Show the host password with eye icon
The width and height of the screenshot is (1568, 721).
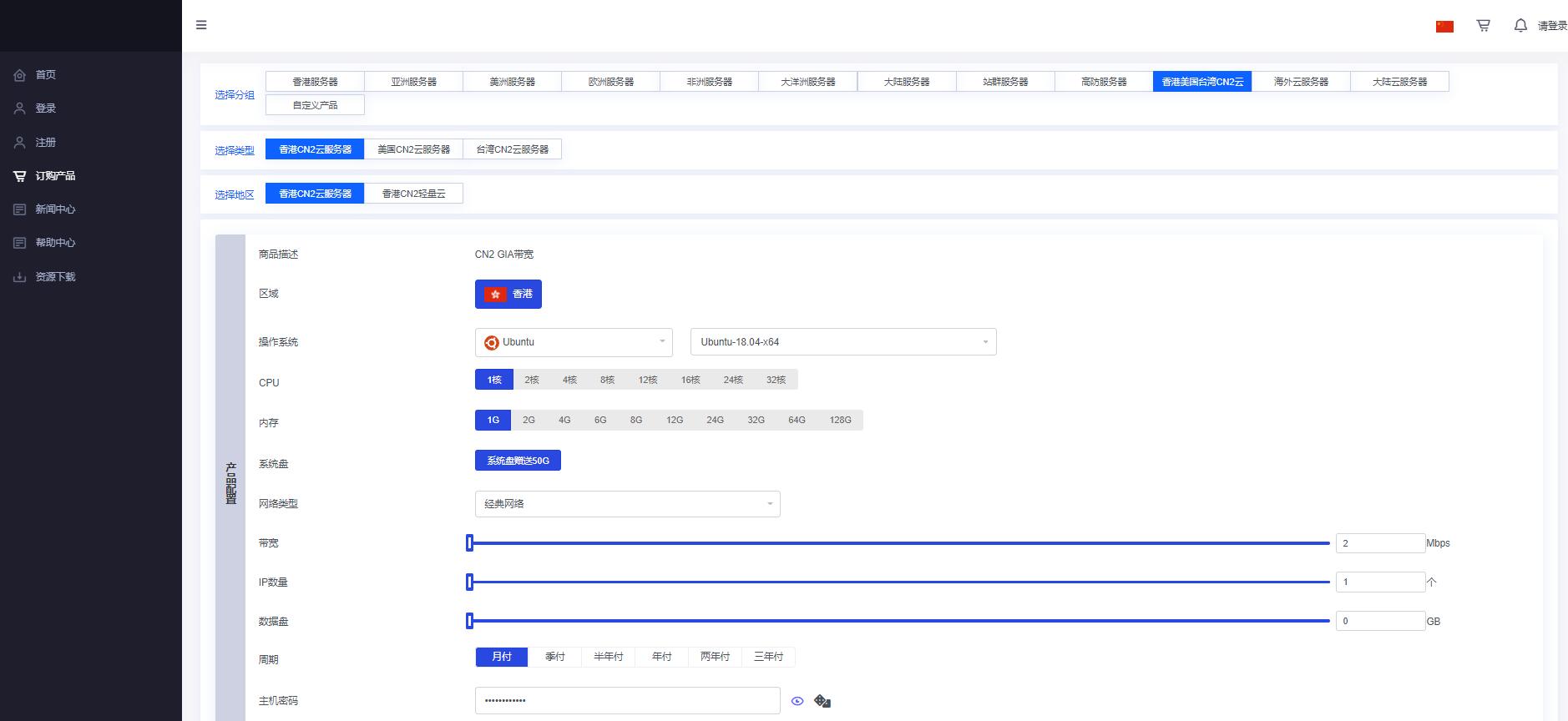pos(797,701)
